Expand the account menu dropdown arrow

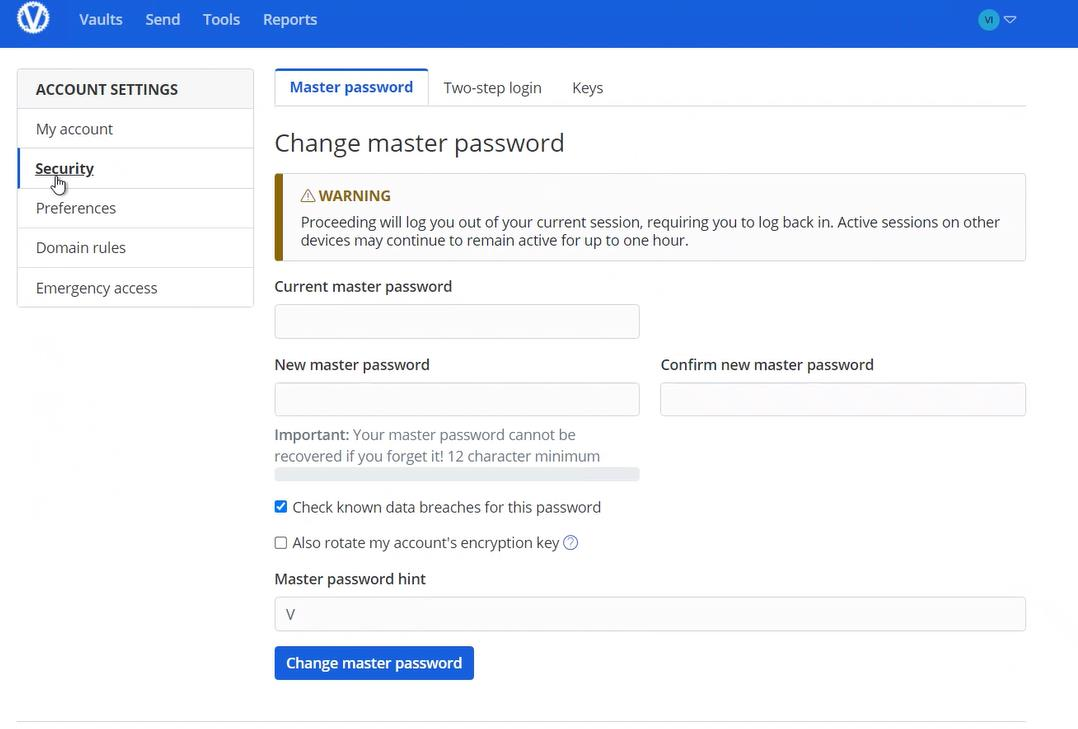pos(1010,19)
